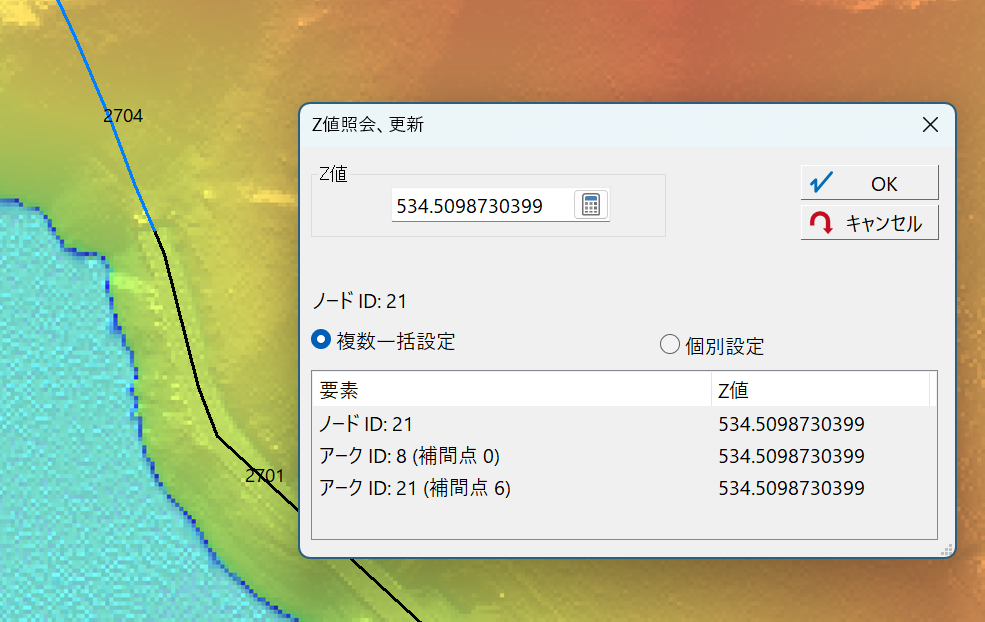Click Z値 cell of ノード ID: 21 row
Image resolution: width=985 pixels, height=622 pixels.
click(790, 424)
